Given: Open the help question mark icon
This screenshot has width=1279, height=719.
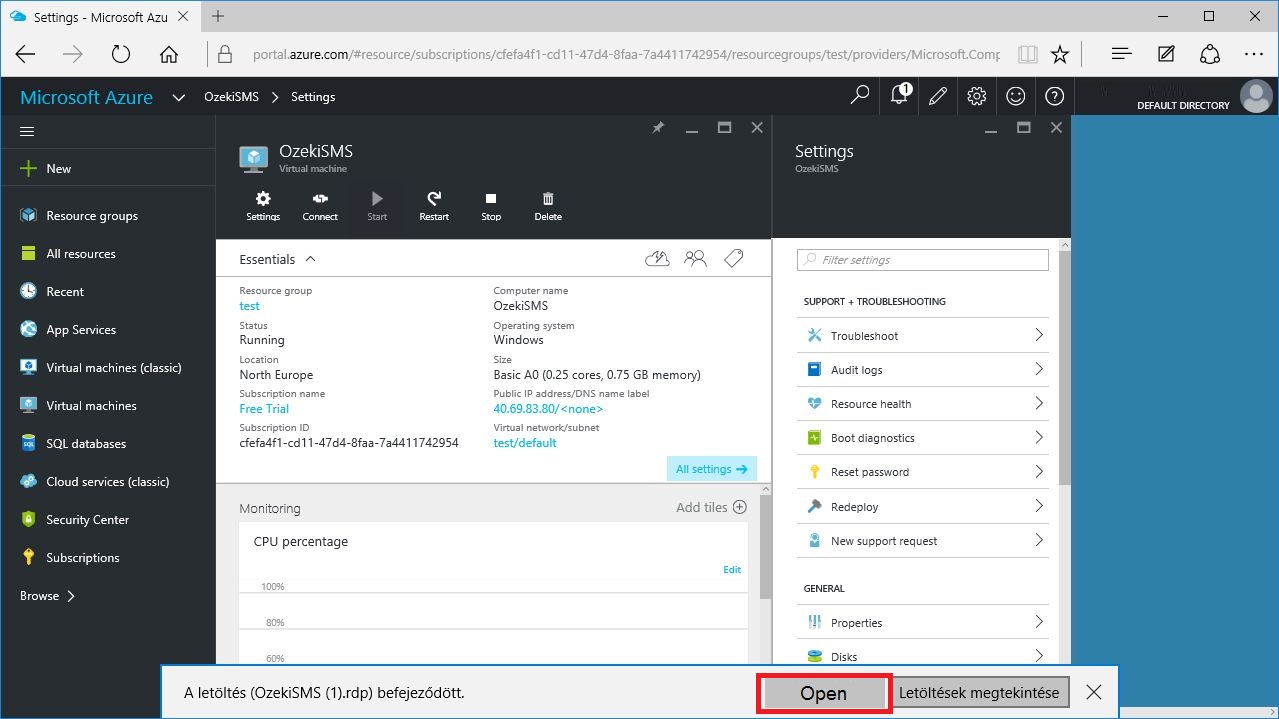Looking at the screenshot, I should (x=1054, y=96).
